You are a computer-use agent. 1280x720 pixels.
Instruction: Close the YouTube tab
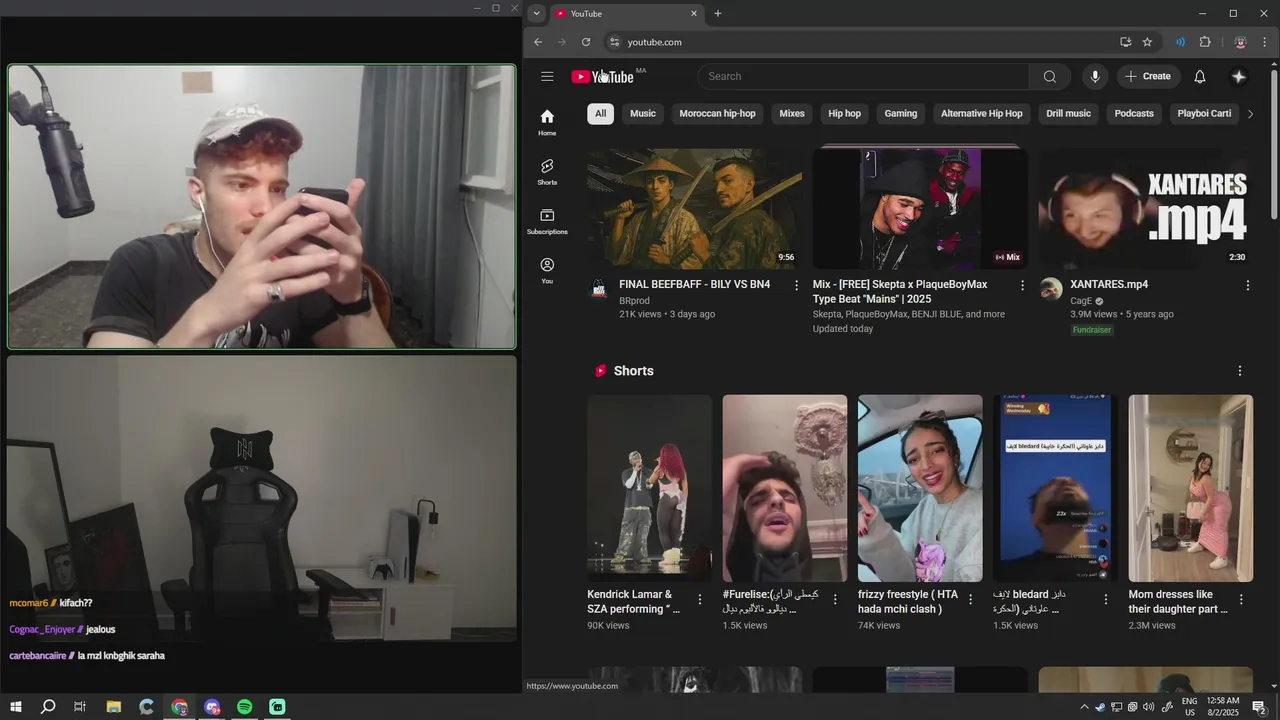pyautogui.click(x=694, y=14)
